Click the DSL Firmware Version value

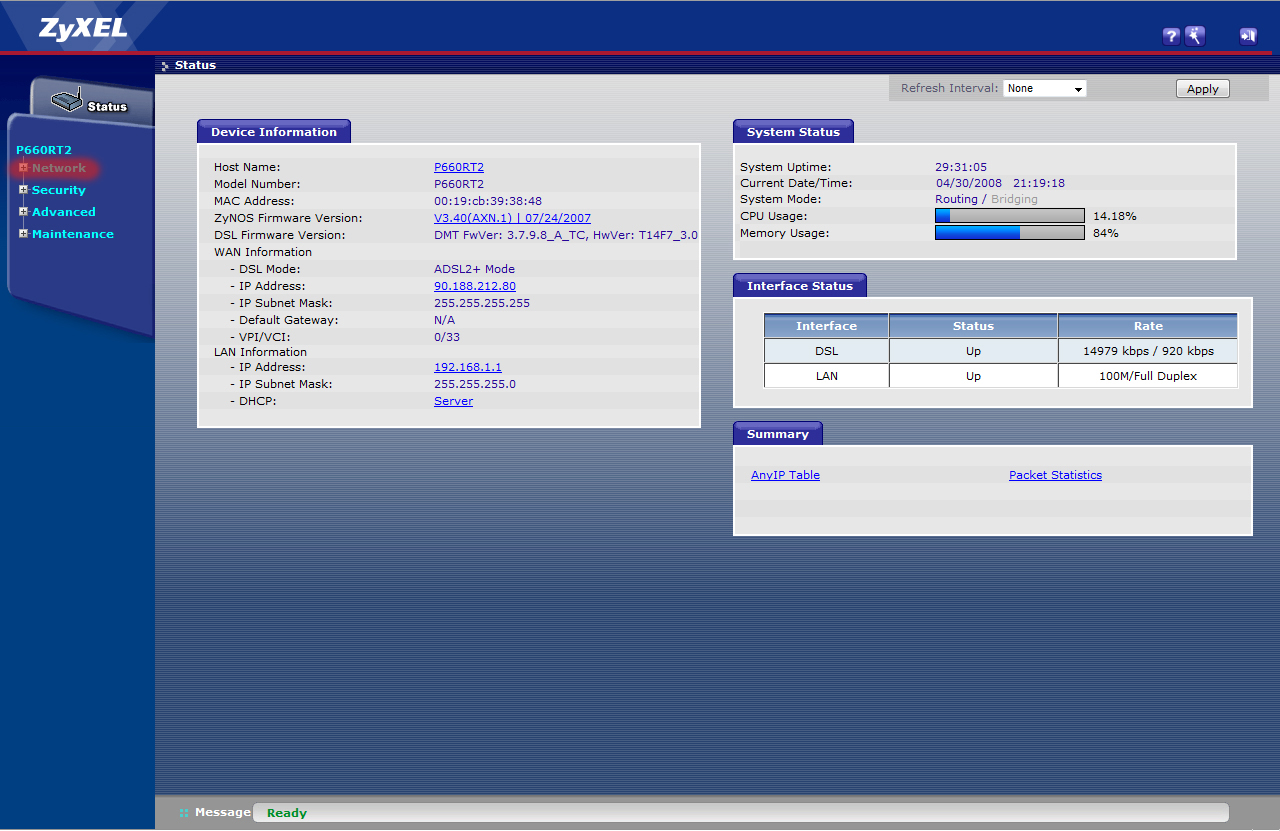(x=566, y=235)
